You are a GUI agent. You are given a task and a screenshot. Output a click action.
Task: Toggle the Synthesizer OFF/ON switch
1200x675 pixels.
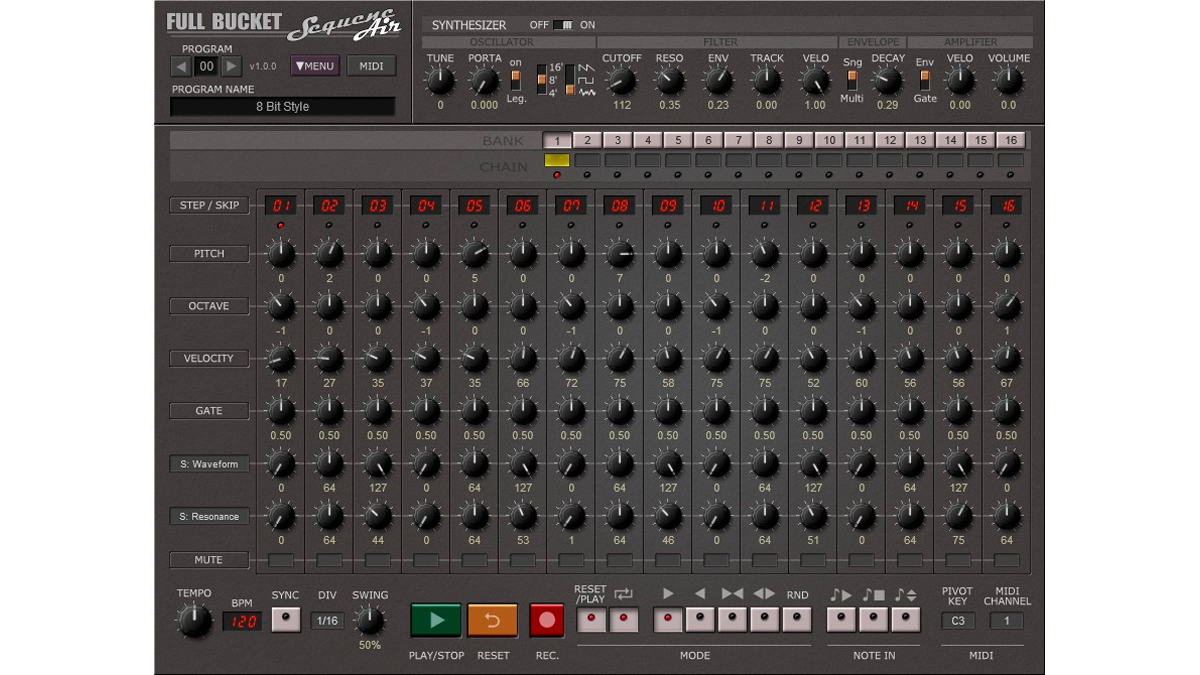point(564,25)
